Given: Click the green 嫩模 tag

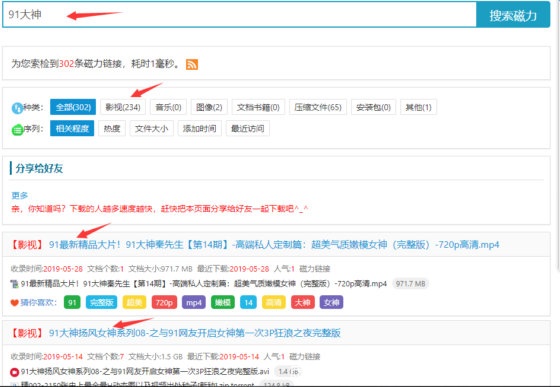Looking at the screenshot, I should pos(222,303).
